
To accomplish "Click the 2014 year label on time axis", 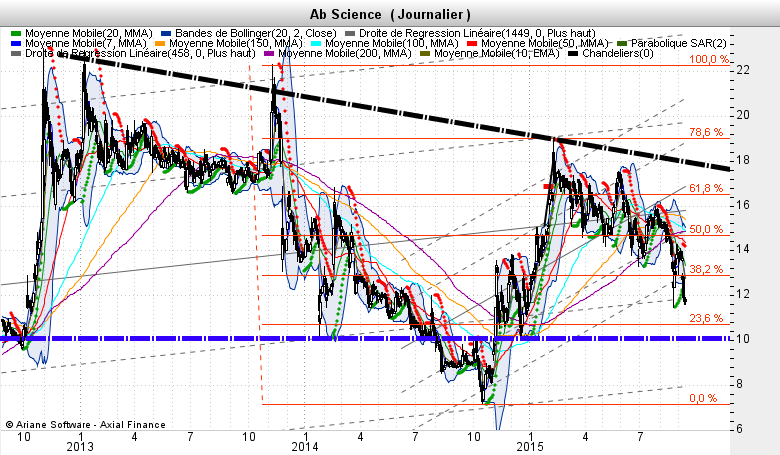I will [305, 447].
